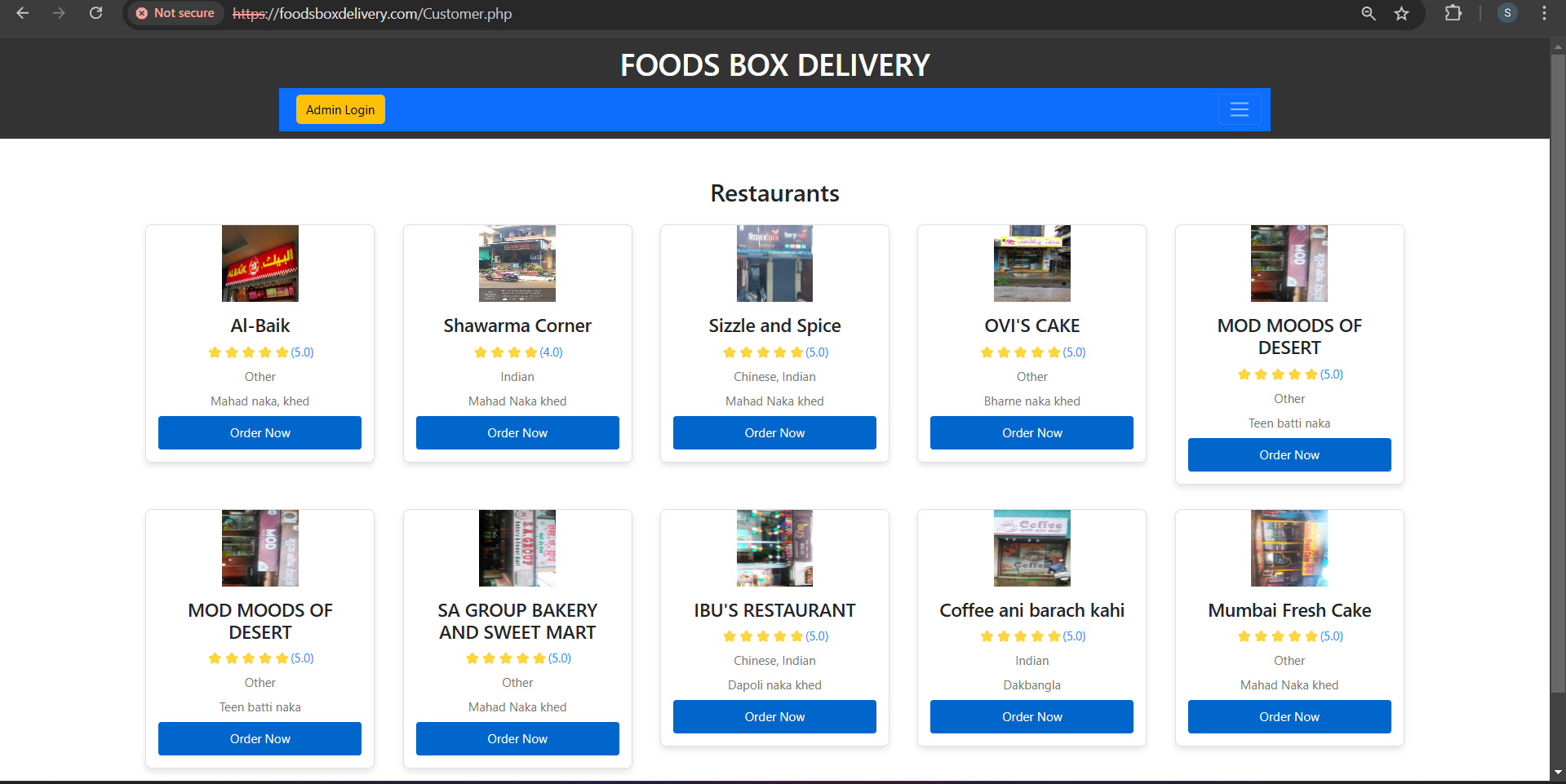The image size is (1566, 784).
Task: Expand the hamburger navigation menu
Action: 1239,109
